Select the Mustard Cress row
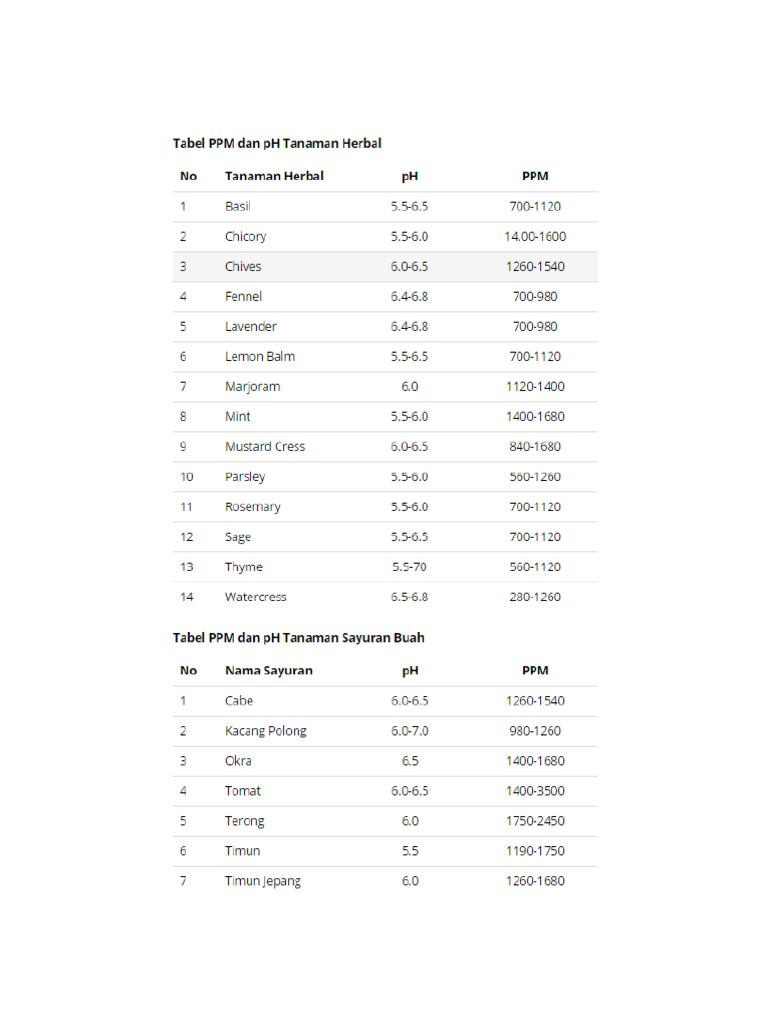The image size is (768, 1024). pos(385,447)
